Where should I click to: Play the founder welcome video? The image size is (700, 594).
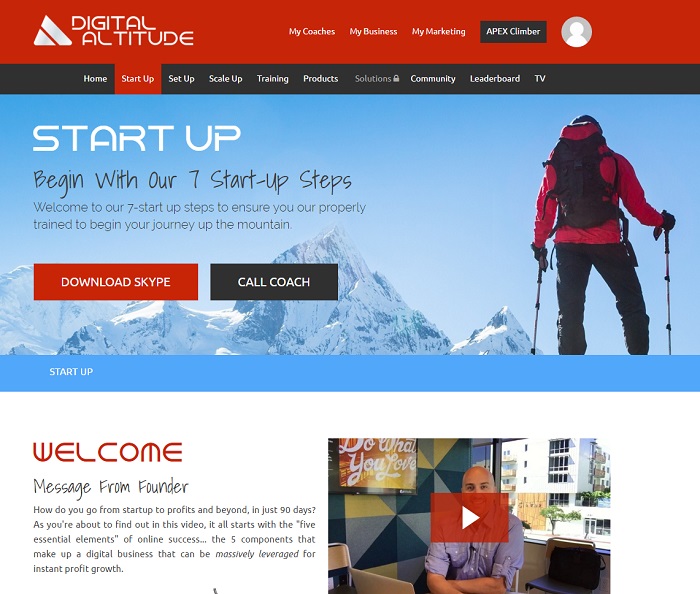tap(470, 518)
